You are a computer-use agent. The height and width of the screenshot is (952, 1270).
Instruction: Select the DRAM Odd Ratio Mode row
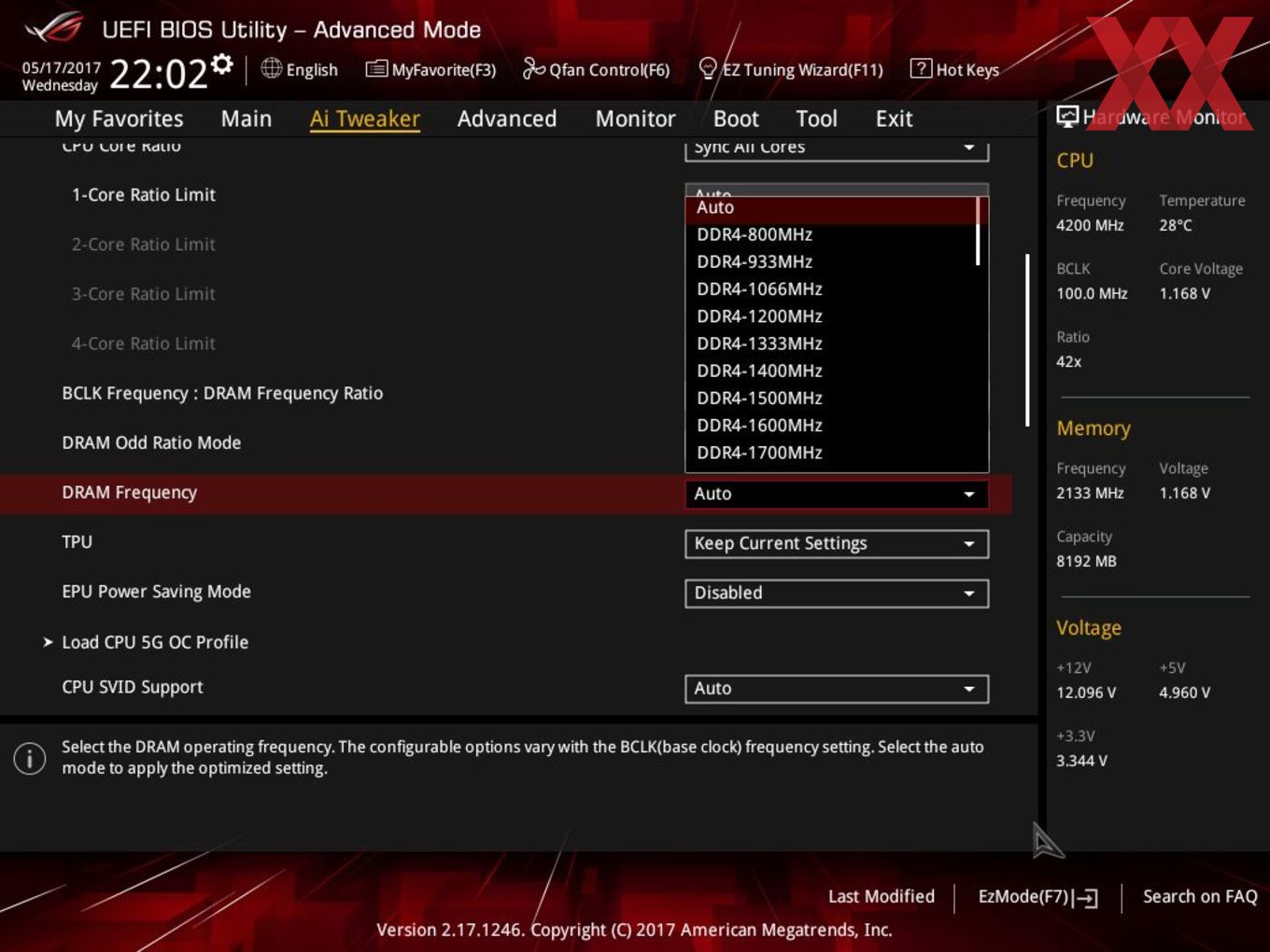[151, 443]
